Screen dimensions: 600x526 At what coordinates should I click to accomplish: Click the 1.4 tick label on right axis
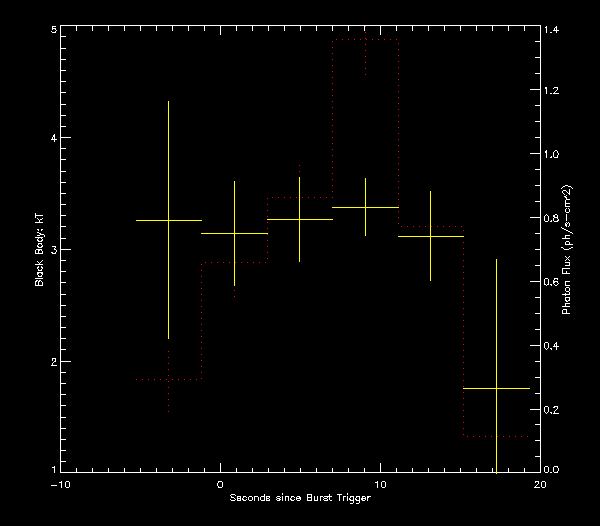pyautogui.click(x=552, y=31)
